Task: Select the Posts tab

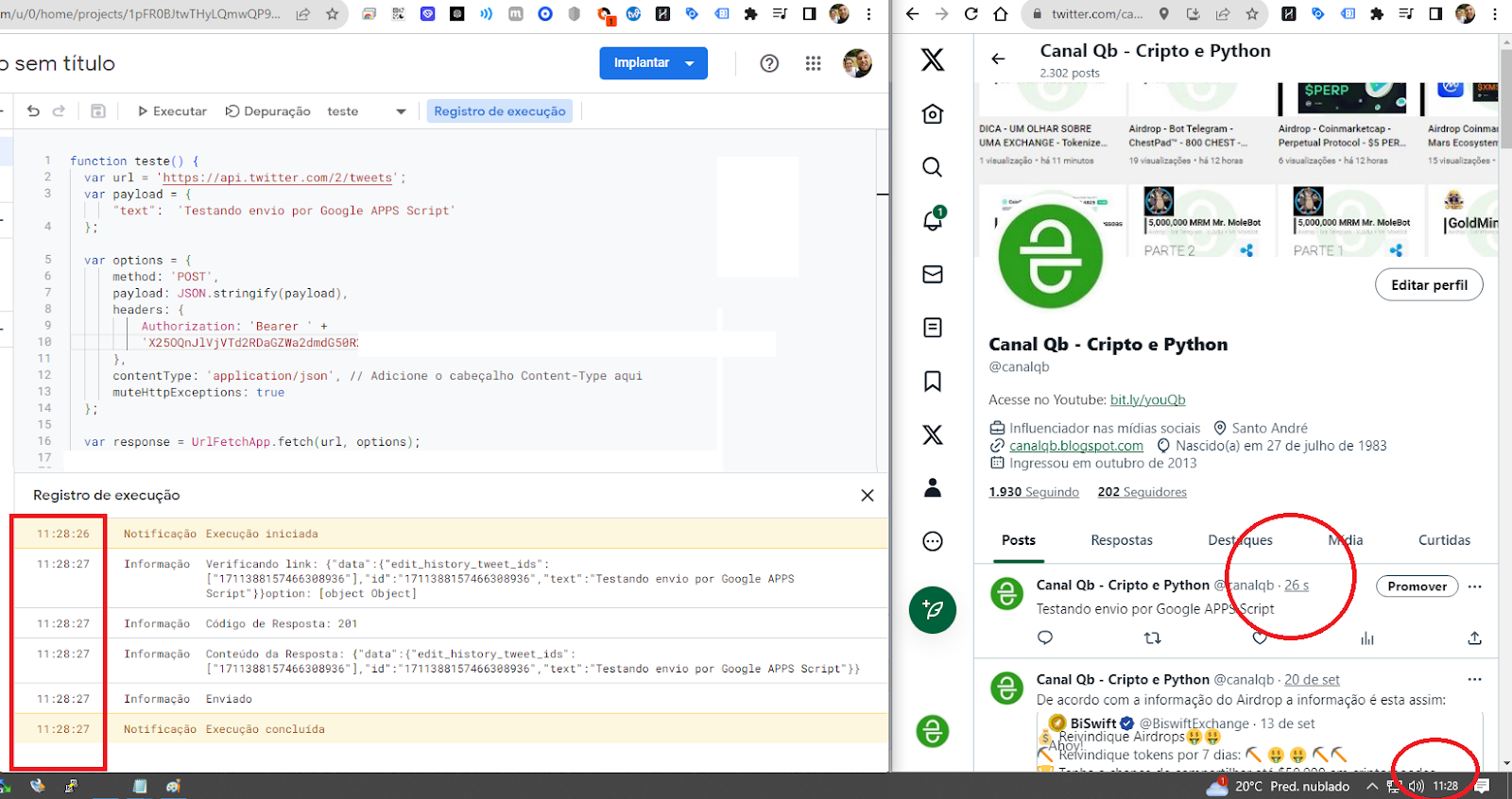Action: pos(1019,540)
